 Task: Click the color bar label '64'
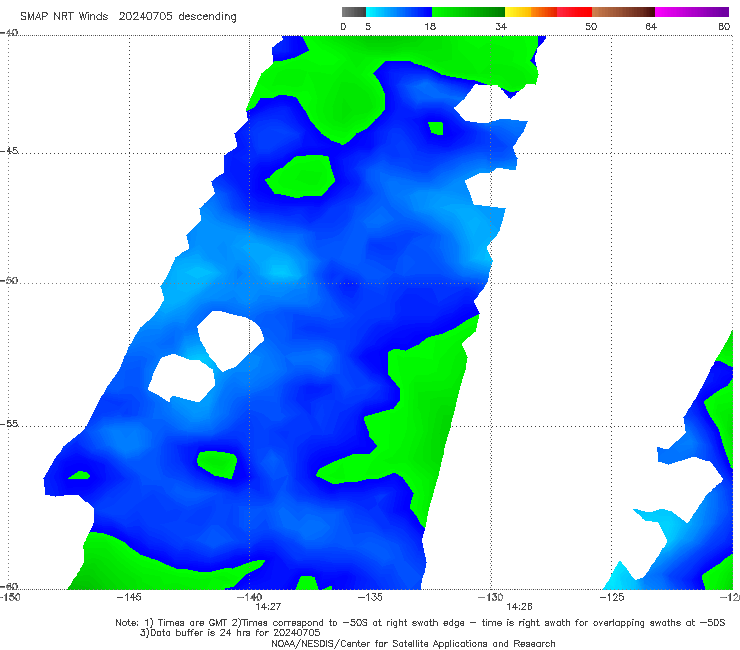coord(651,27)
